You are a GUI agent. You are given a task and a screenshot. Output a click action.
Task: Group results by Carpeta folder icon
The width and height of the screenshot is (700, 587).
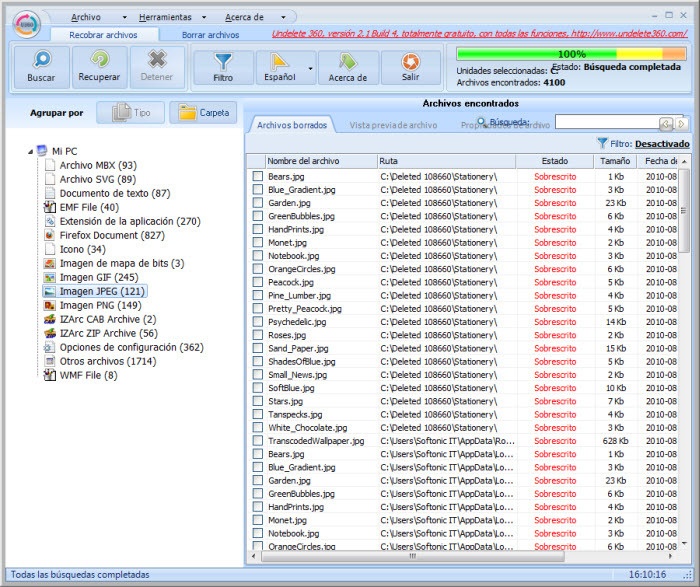(x=202, y=113)
